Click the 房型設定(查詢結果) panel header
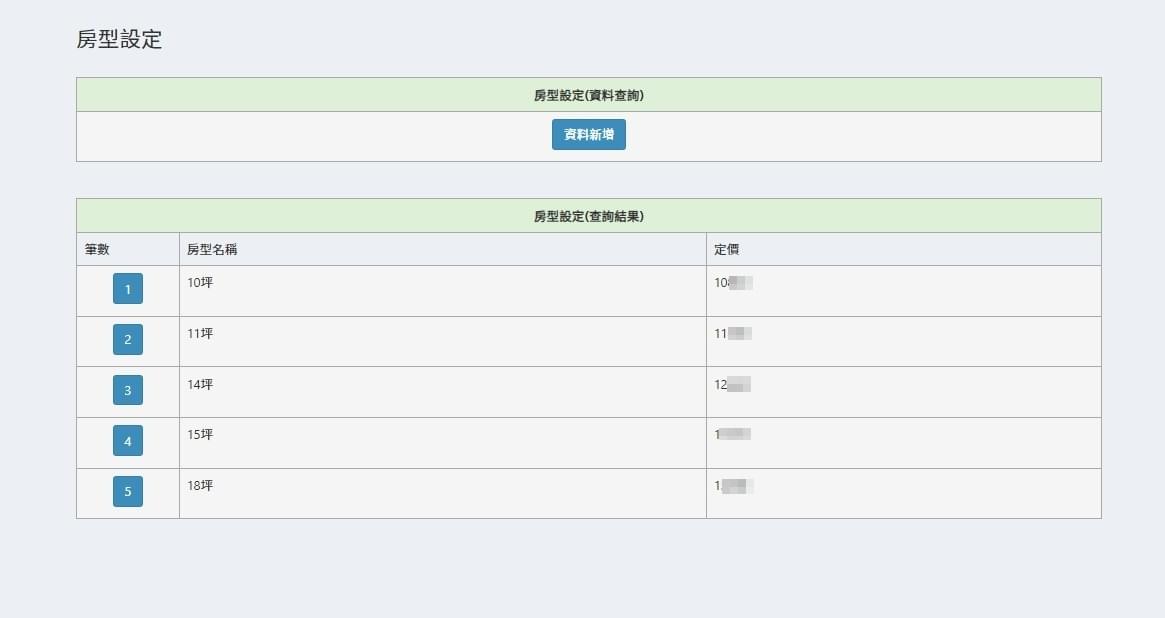Screen dimensions: 1165x618 588,216
